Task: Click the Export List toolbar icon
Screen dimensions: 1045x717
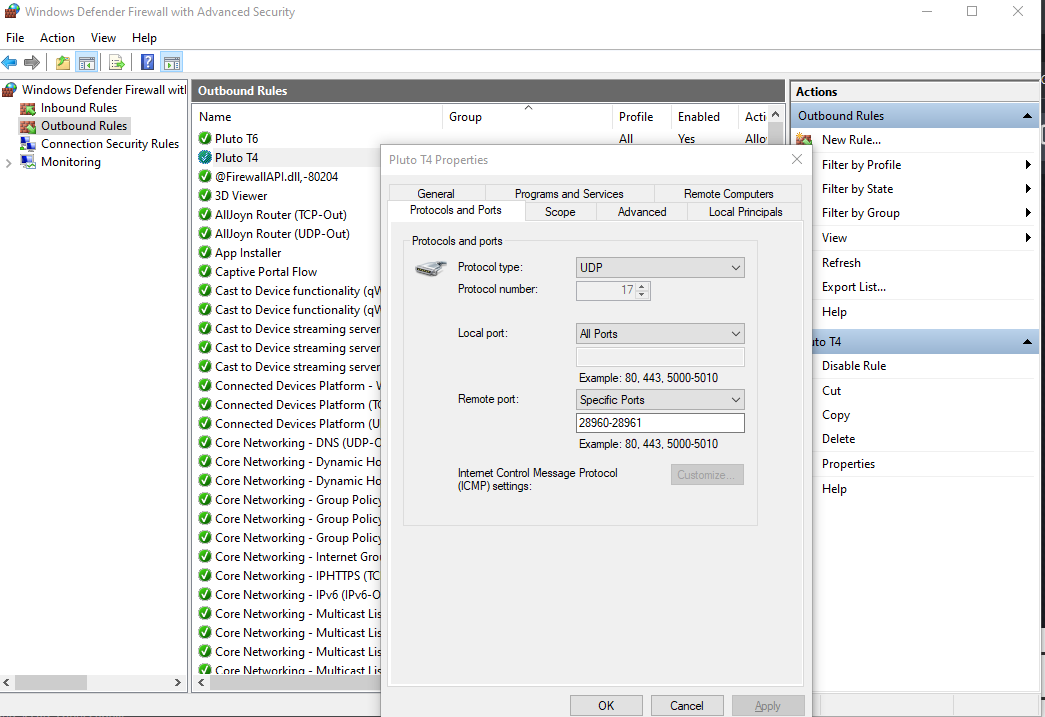Action: tap(117, 63)
